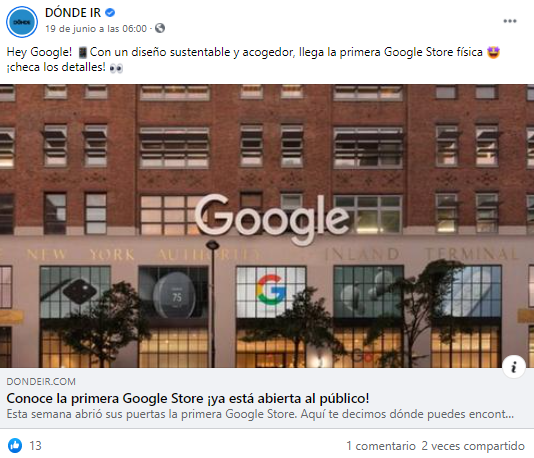Viewport: 534px width, 458px height.
Task: Click the star-eyes emoji in post text
Action: [493, 52]
